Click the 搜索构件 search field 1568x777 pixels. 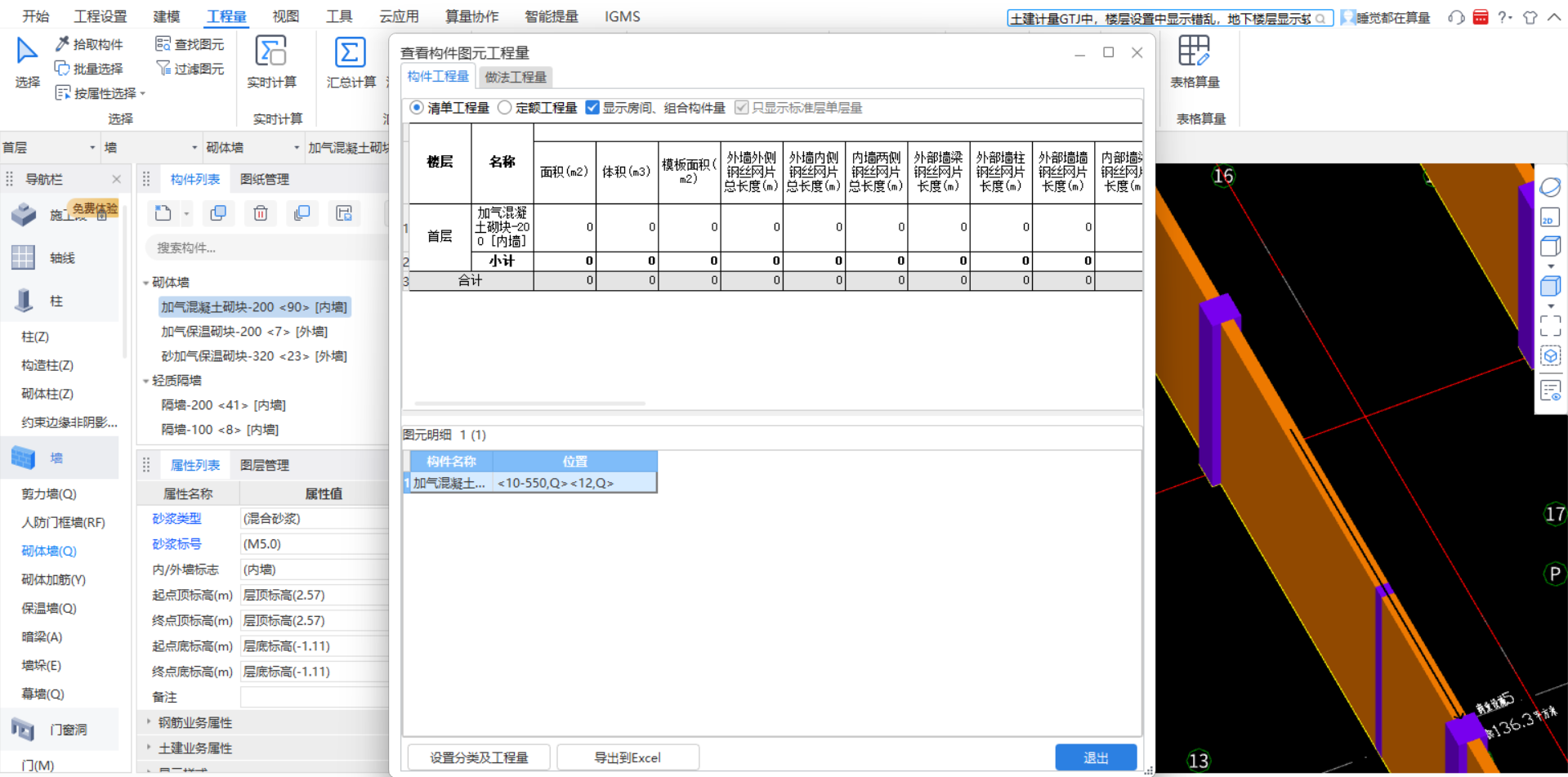coord(266,248)
